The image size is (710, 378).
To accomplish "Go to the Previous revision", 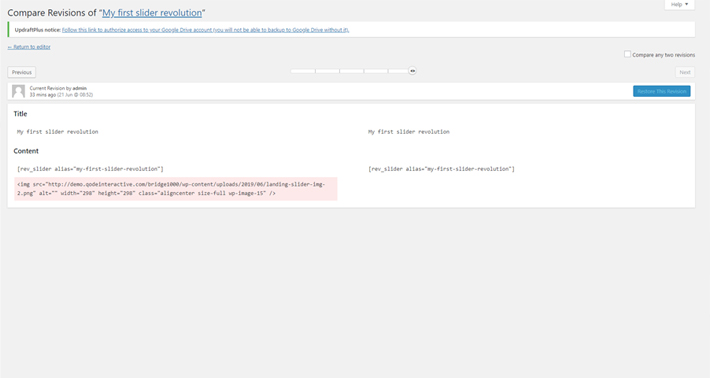I will pyautogui.click(x=22, y=72).
